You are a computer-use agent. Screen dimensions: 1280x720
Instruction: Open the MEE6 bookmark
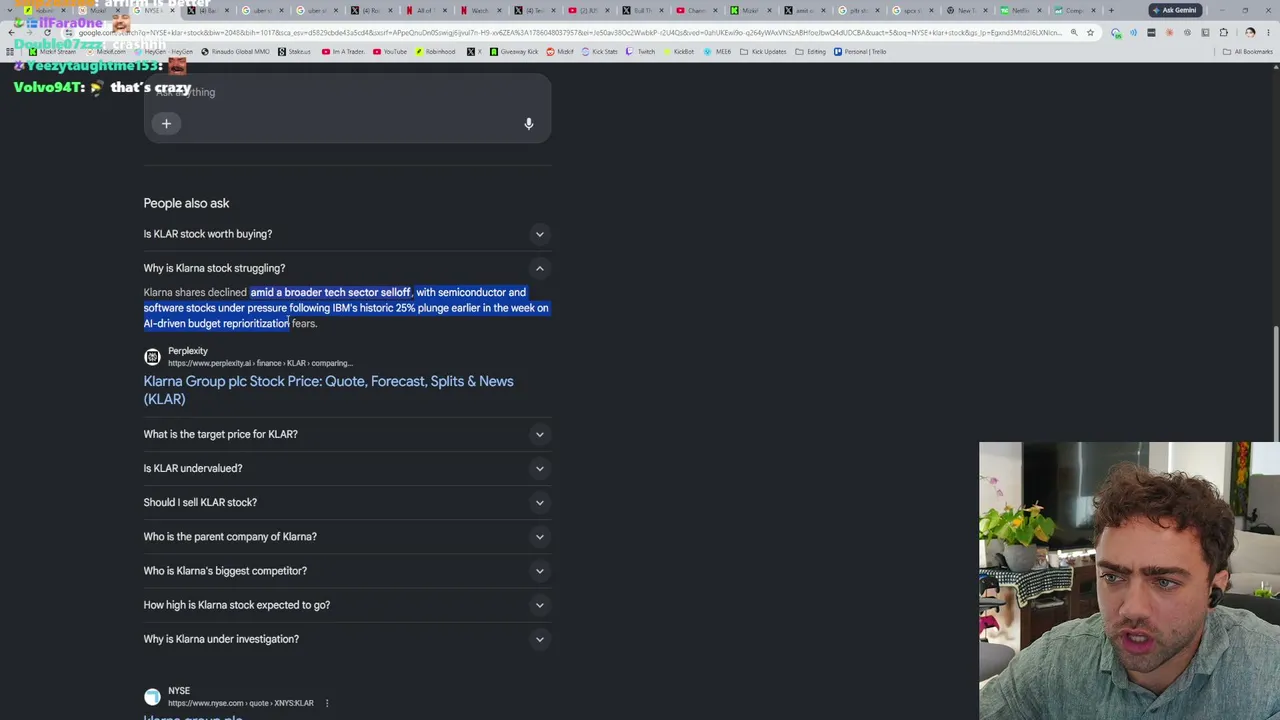[x=717, y=51]
